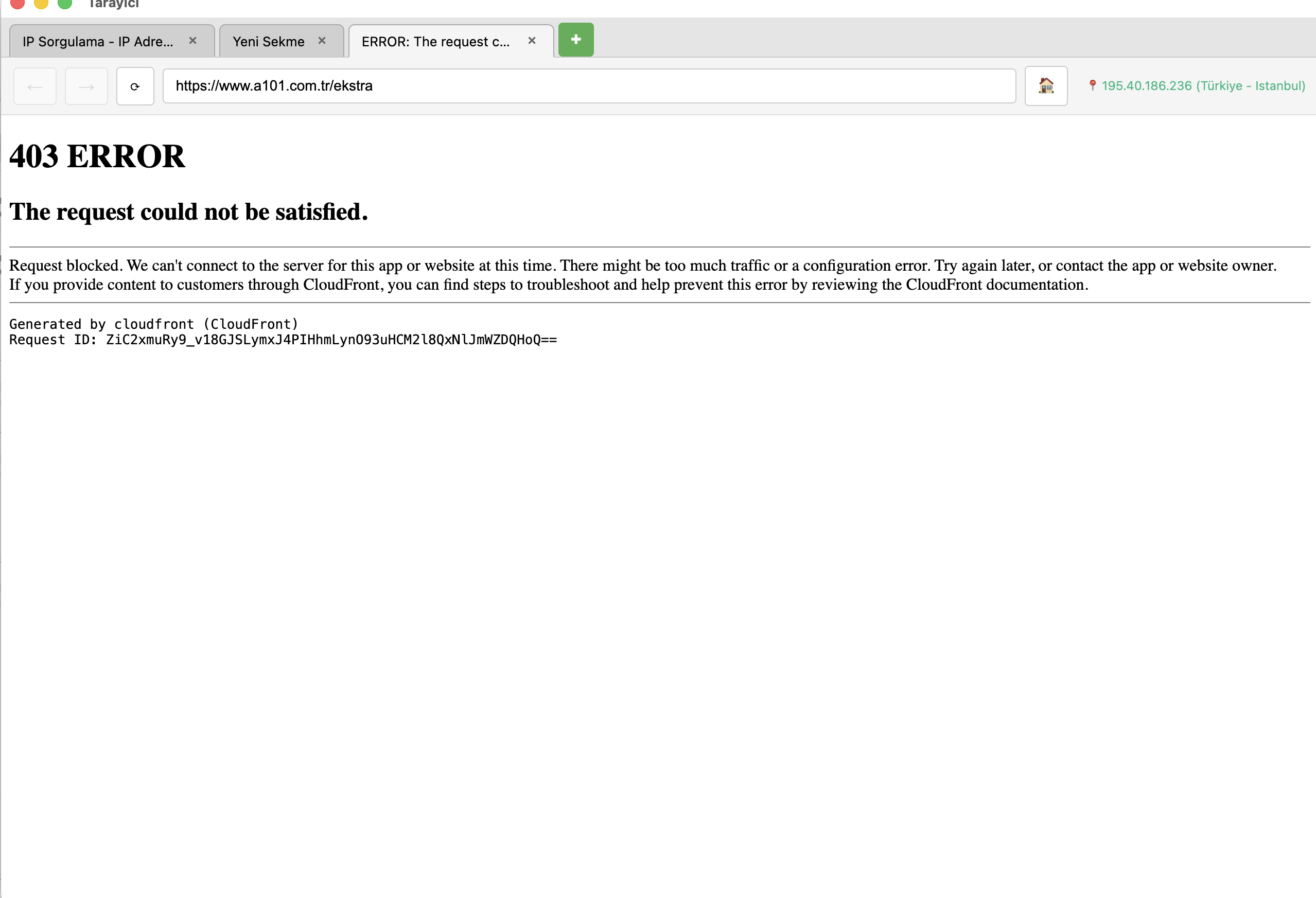Click the forward arrow navigation button
This screenshot has width=1316, height=898.
point(86,86)
